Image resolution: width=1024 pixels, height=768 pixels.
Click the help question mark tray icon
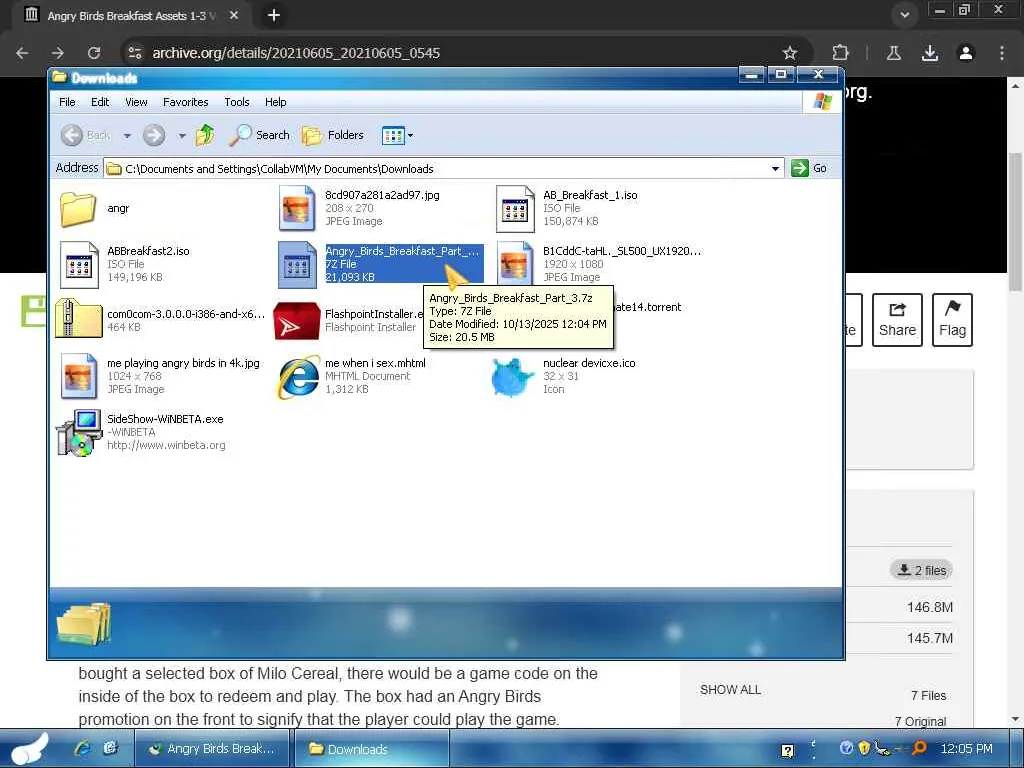[846, 748]
